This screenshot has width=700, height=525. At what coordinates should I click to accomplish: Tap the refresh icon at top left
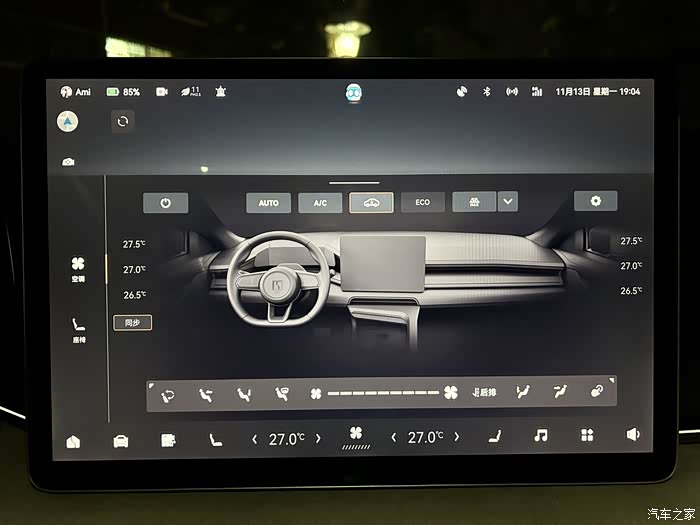click(x=122, y=121)
